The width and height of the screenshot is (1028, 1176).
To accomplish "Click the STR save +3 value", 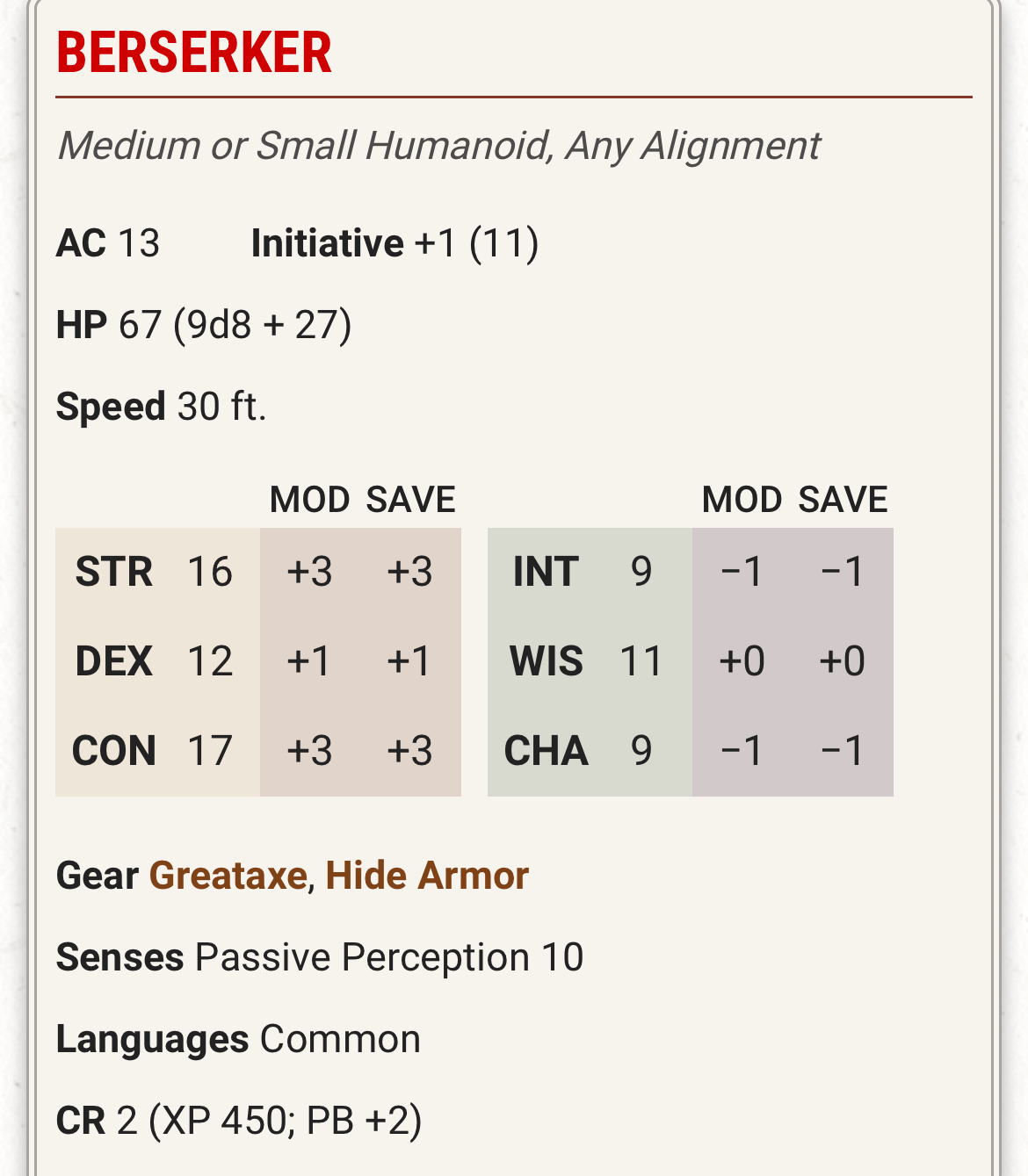I will tap(410, 572).
